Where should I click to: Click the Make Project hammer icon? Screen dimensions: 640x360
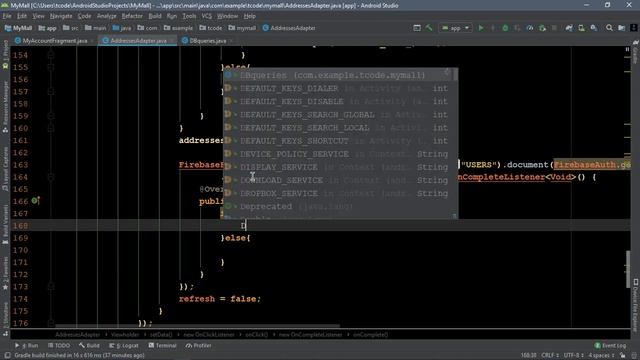point(429,28)
